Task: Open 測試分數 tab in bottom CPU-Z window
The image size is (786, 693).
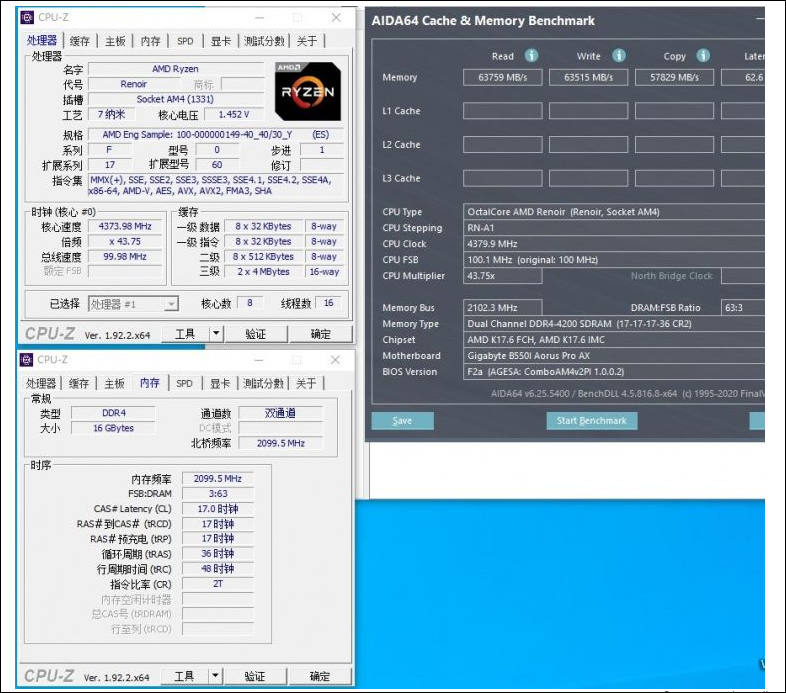Action: [263, 384]
